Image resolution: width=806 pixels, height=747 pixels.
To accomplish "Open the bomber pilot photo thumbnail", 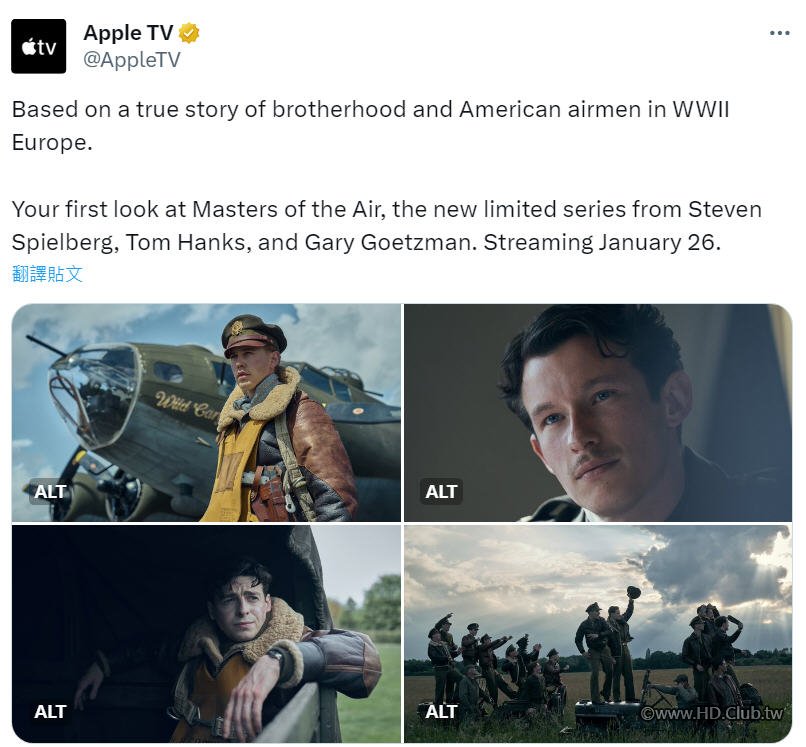I will [x=206, y=412].
